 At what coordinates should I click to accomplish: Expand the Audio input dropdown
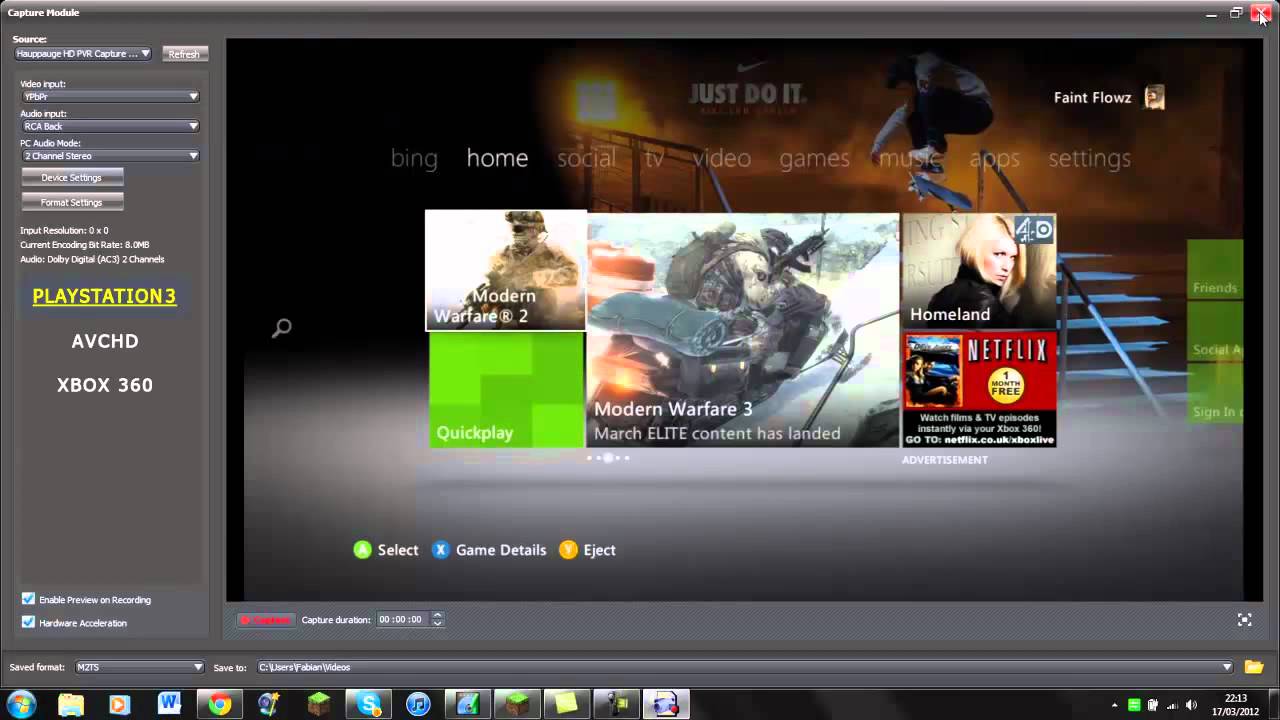(110, 126)
